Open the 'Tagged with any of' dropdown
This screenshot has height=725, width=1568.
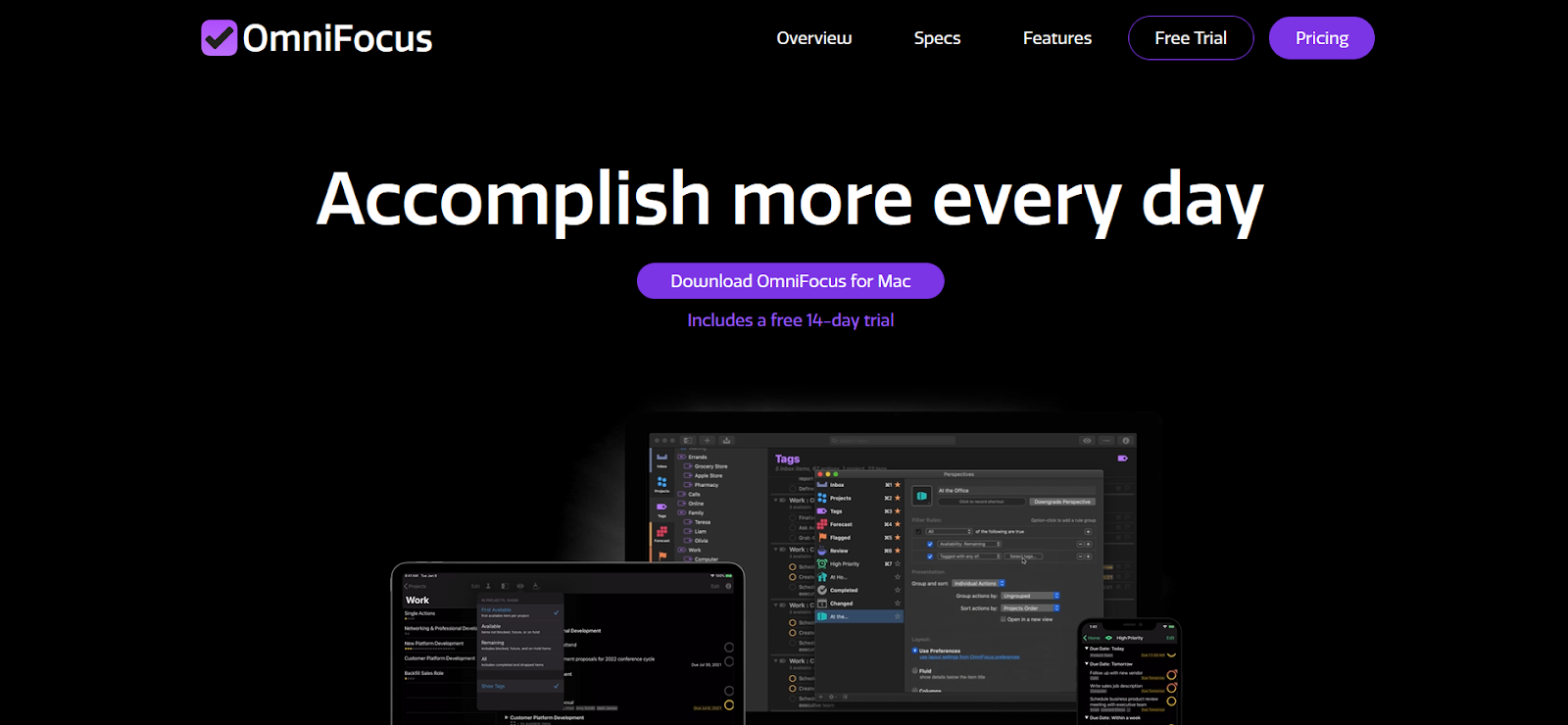pos(969,556)
